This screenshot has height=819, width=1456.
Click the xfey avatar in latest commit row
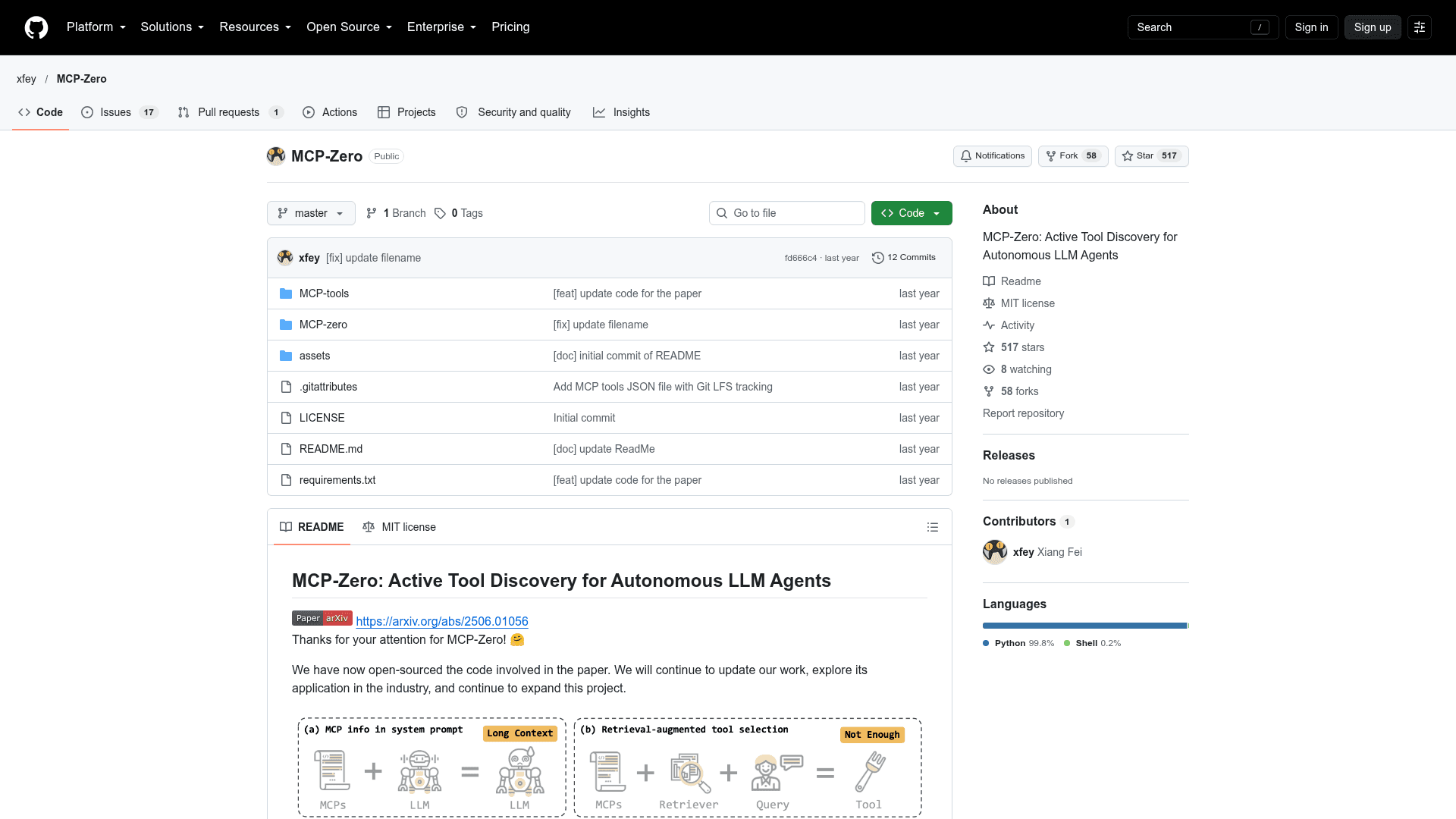click(x=285, y=258)
